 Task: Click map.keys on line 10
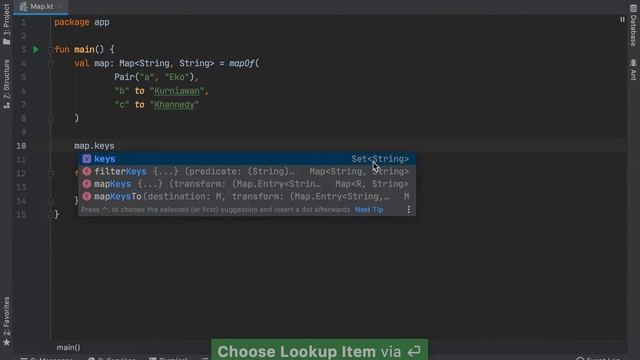click(x=94, y=146)
